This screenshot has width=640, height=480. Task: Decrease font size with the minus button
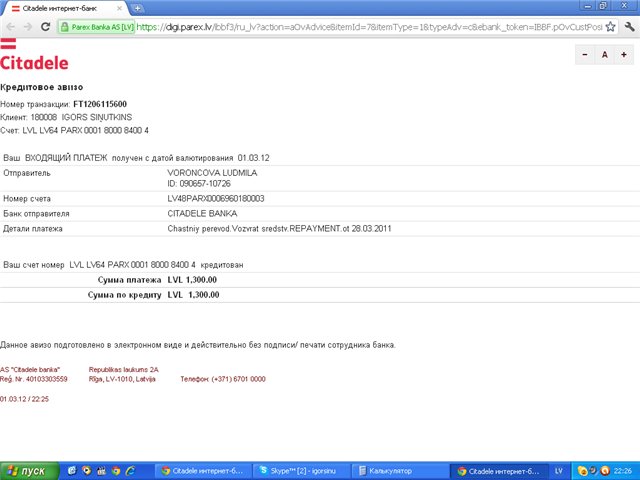(x=585, y=55)
